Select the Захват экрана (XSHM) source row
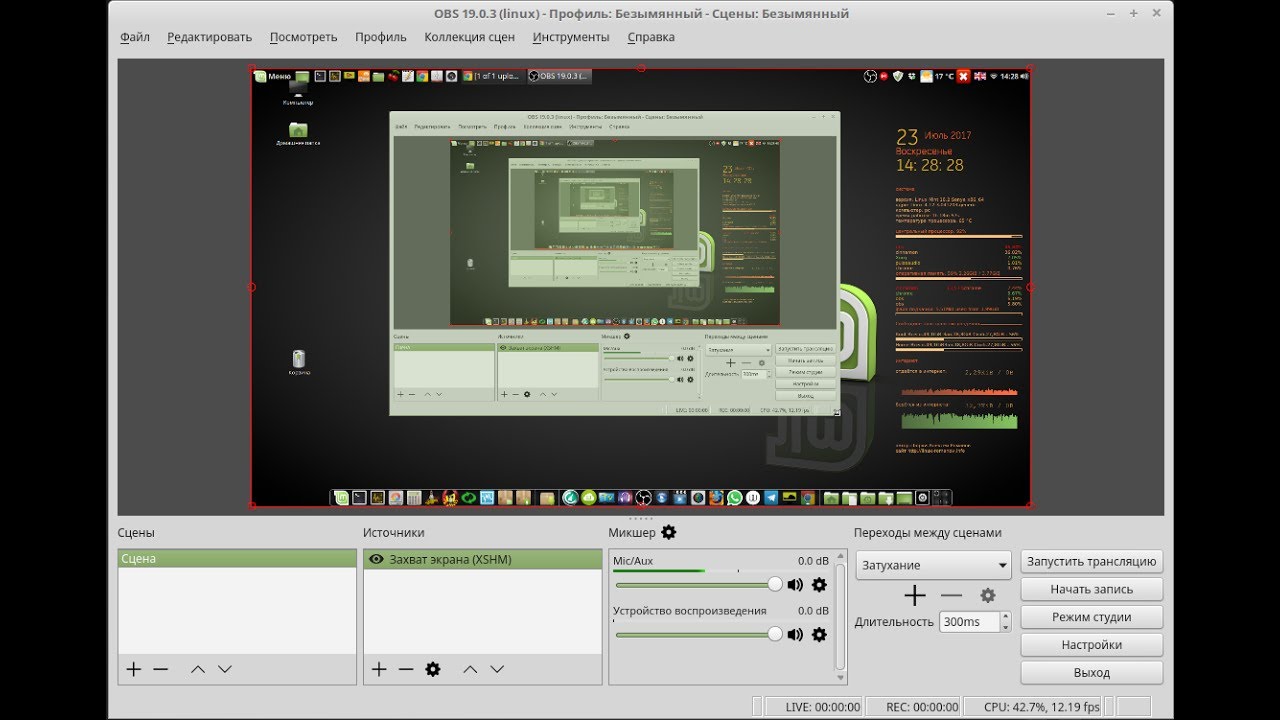The width and height of the screenshot is (1280, 720). pos(483,559)
